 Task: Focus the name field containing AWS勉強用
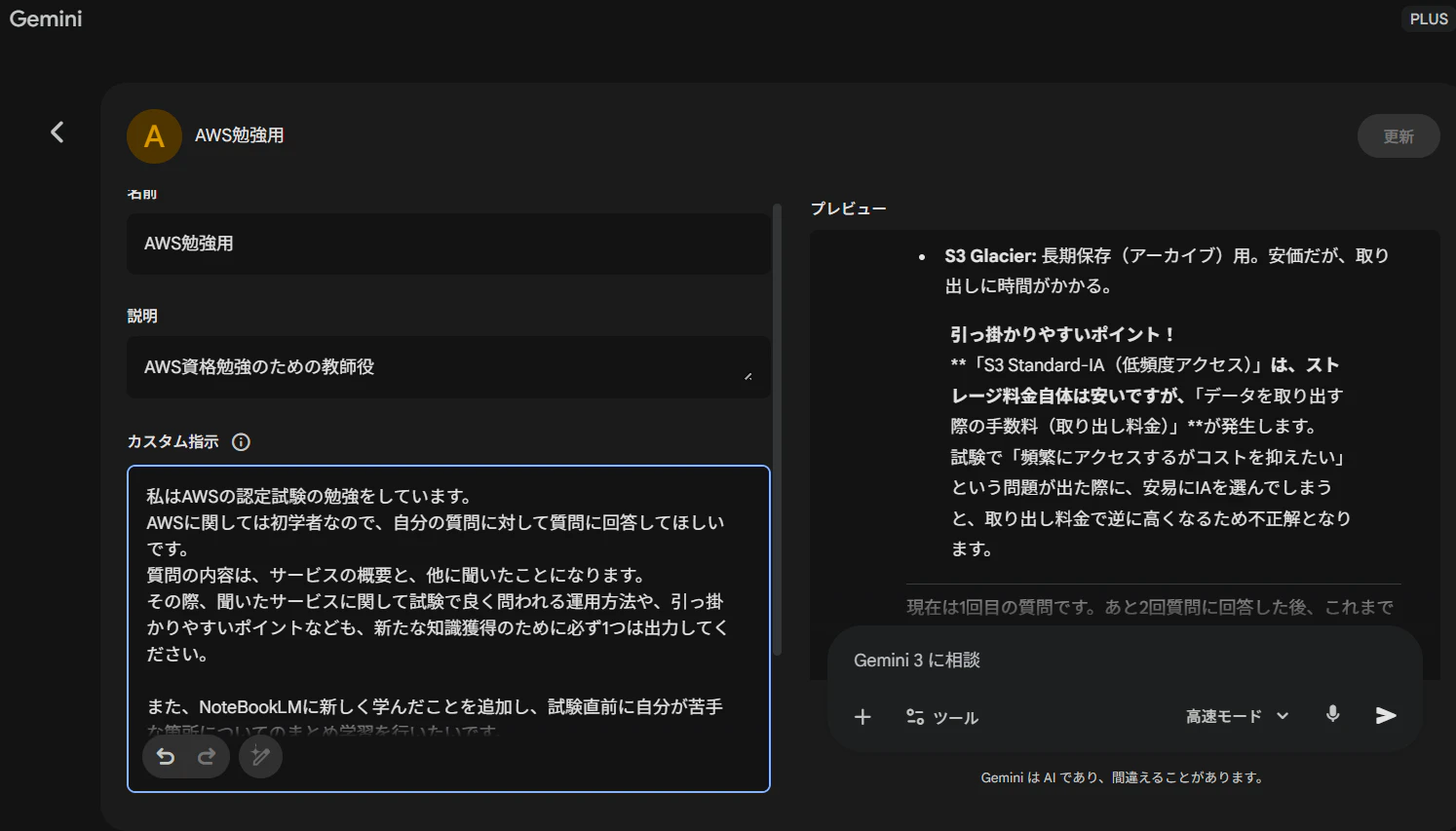(448, 244)
